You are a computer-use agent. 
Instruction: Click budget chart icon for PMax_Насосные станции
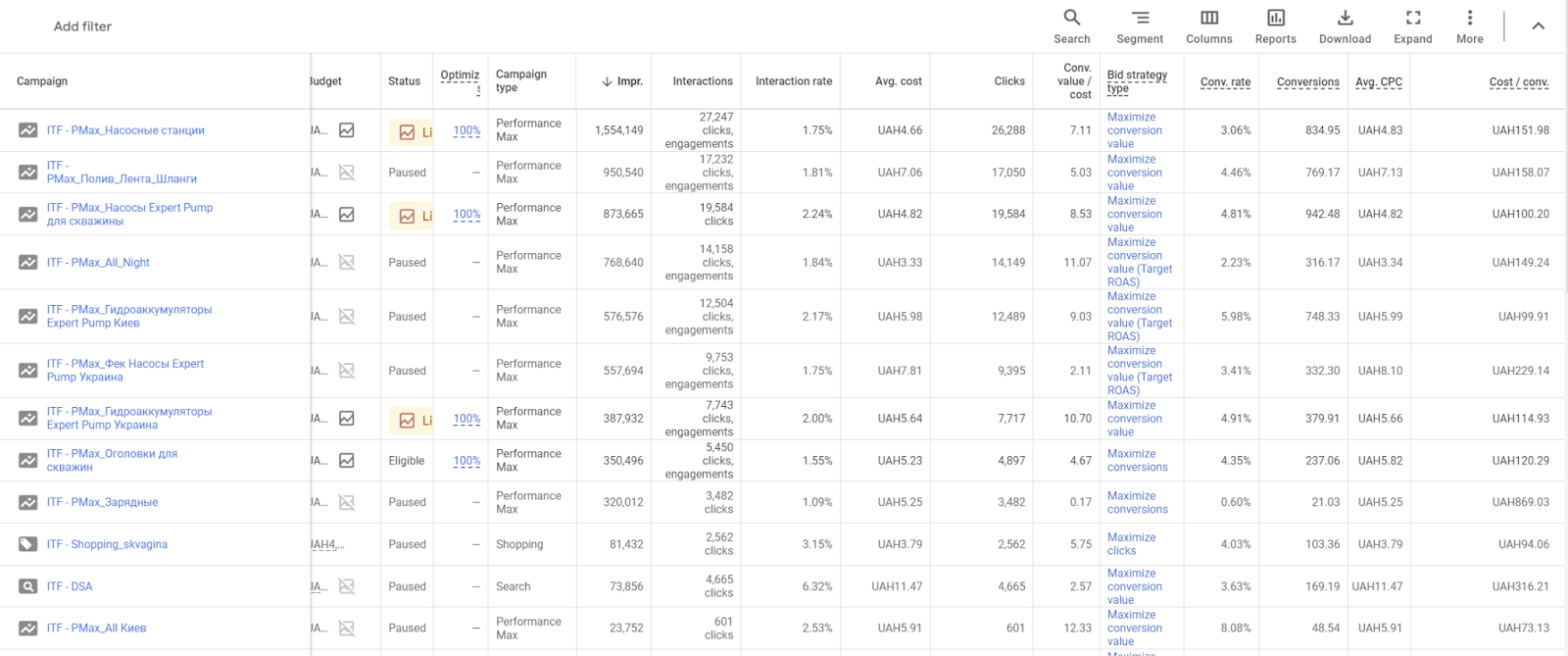click(347, 130)
